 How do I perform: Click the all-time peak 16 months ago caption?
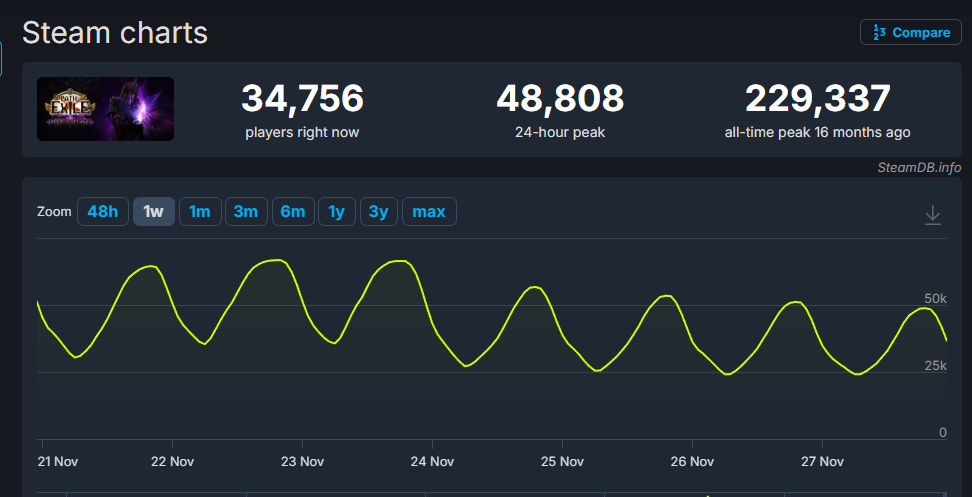(x=818, y=133)
